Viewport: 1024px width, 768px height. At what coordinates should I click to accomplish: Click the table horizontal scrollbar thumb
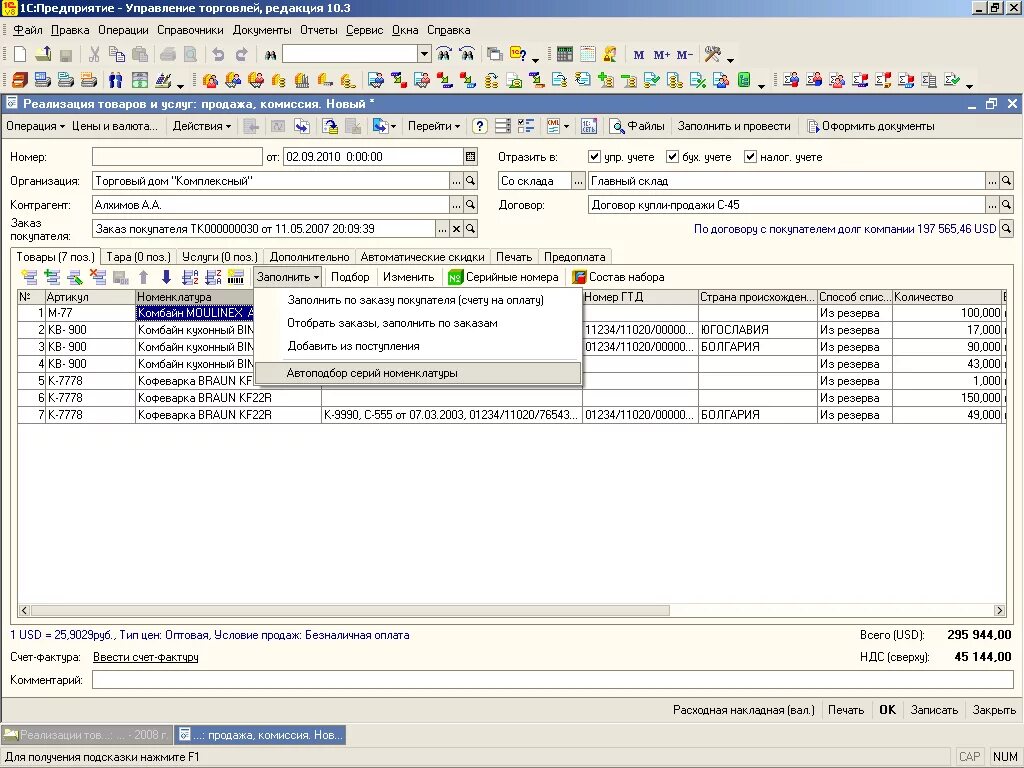point(350,611)
